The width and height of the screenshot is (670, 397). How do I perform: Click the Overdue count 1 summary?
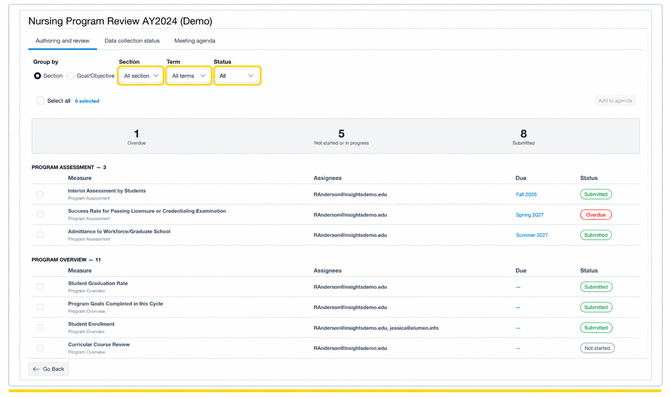tap(136, 137)
